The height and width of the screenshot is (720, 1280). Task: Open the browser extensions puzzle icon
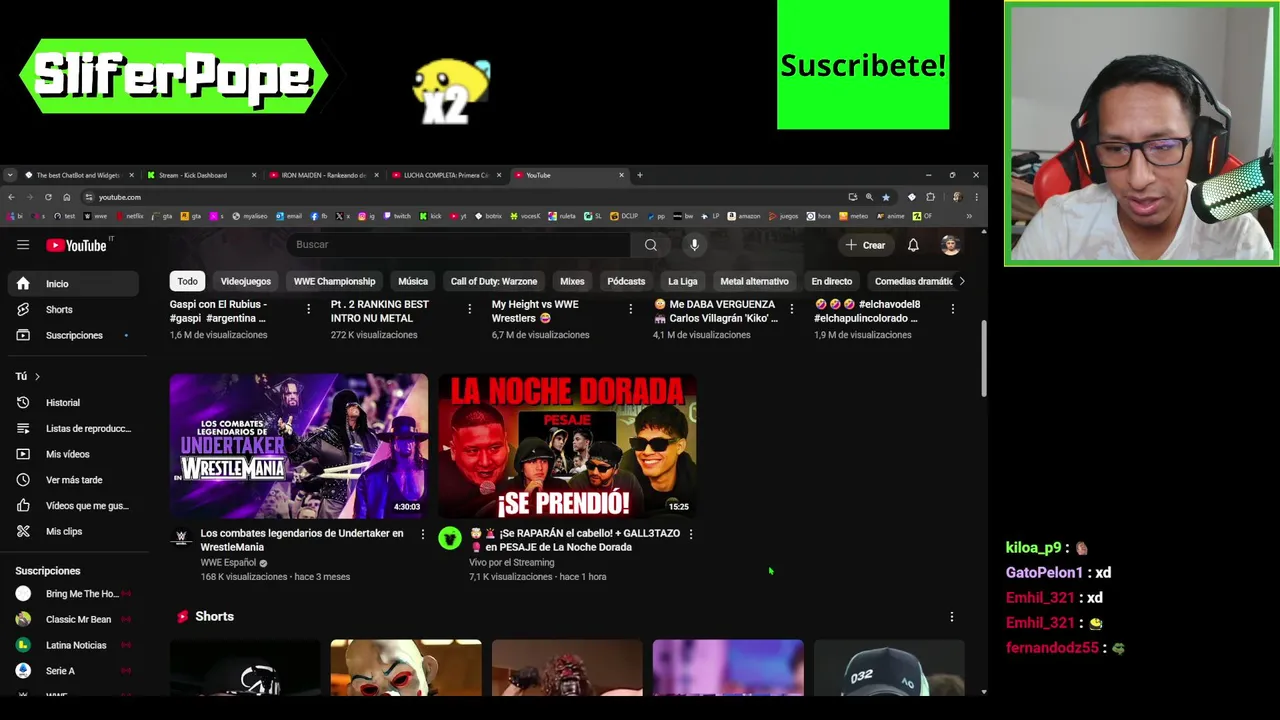pyautogui.click(x=930, y=197)
